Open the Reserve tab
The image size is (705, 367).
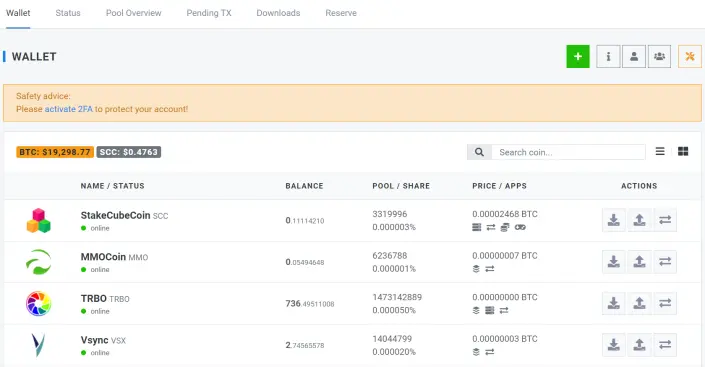[x=341, y=13]
